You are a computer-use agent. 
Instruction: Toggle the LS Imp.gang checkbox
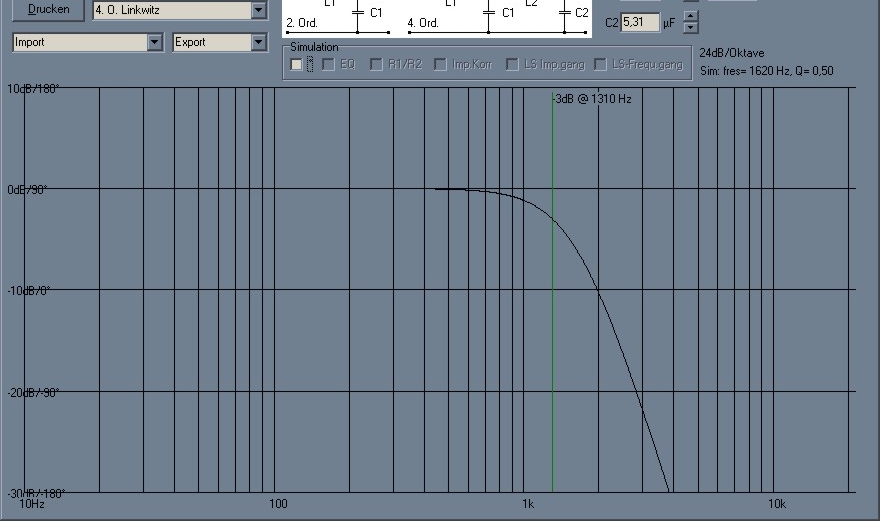tap(512, 65)
